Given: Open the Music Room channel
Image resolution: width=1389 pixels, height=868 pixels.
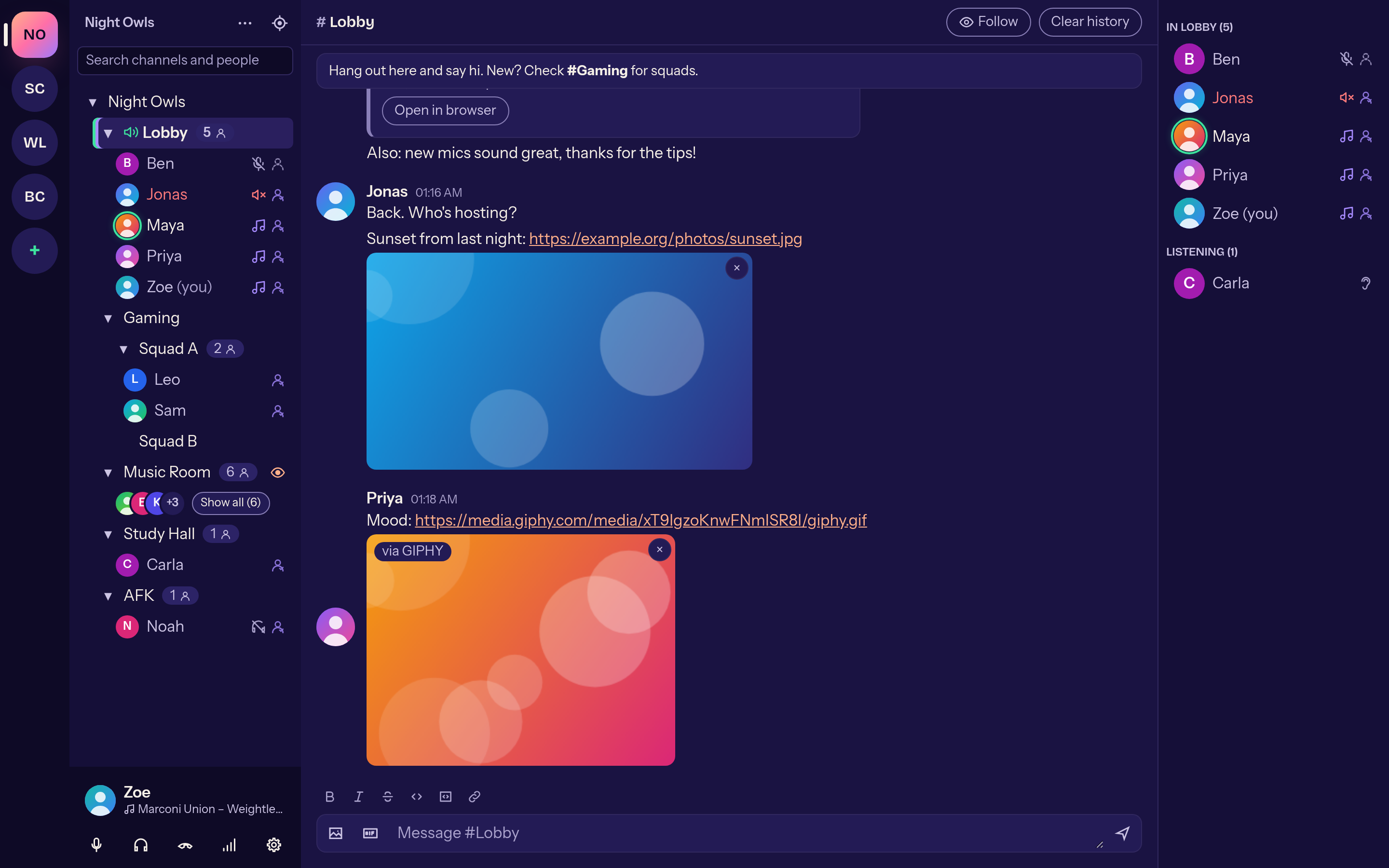Looking at the screenshot, I should click(193, 472).
